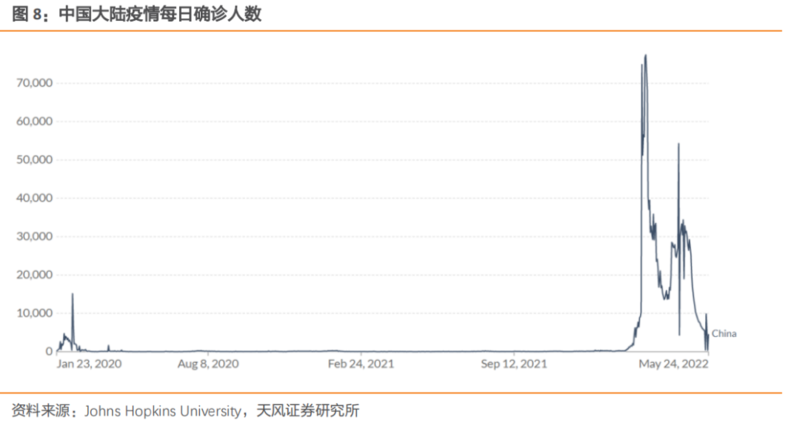Click the China series label
This screenshot has height=426, width=800.
pyautogui.click(x=723, y=334)
